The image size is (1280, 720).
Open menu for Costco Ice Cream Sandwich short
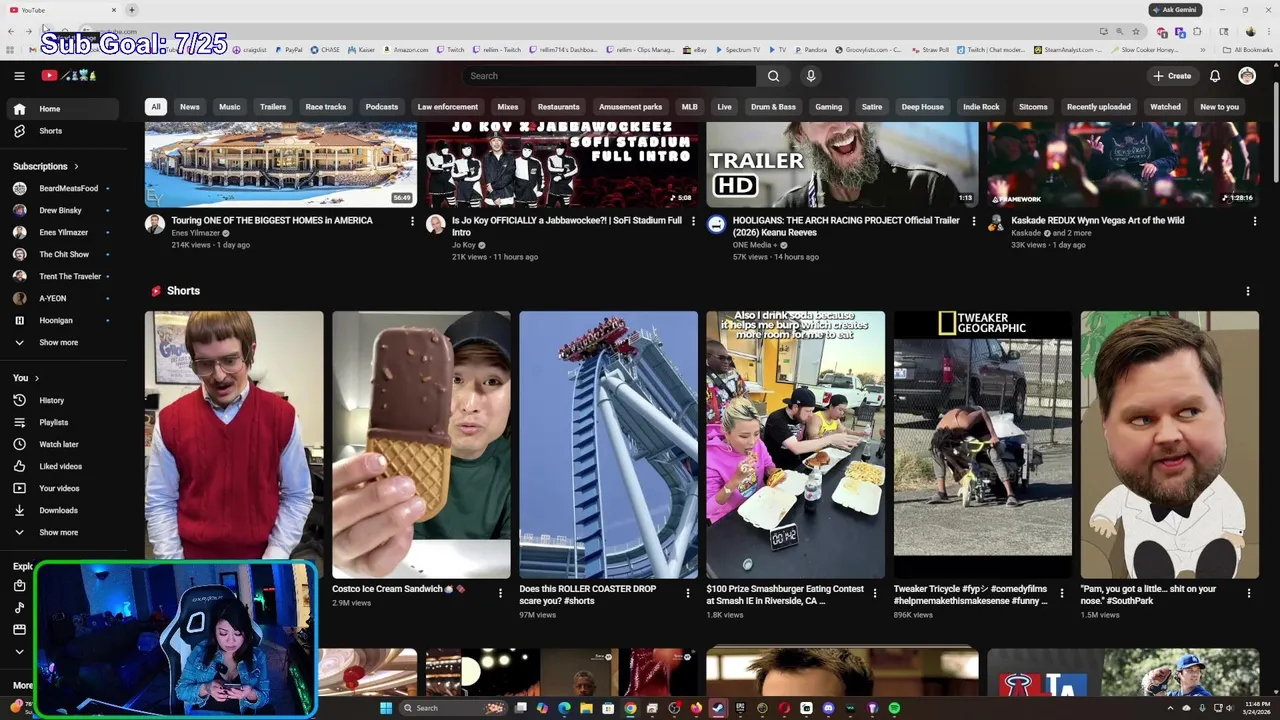[500, 593]
